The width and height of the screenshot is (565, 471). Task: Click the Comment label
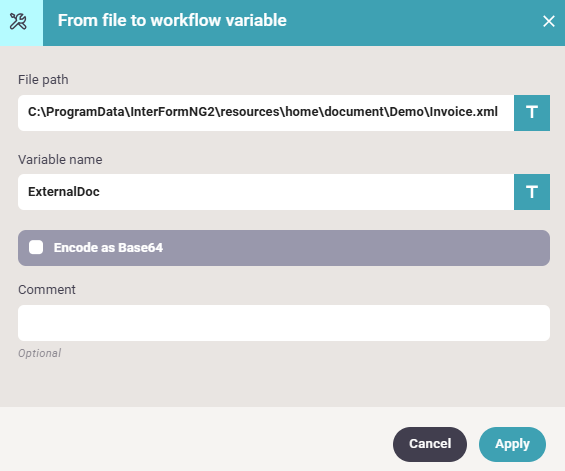(47, 289)
